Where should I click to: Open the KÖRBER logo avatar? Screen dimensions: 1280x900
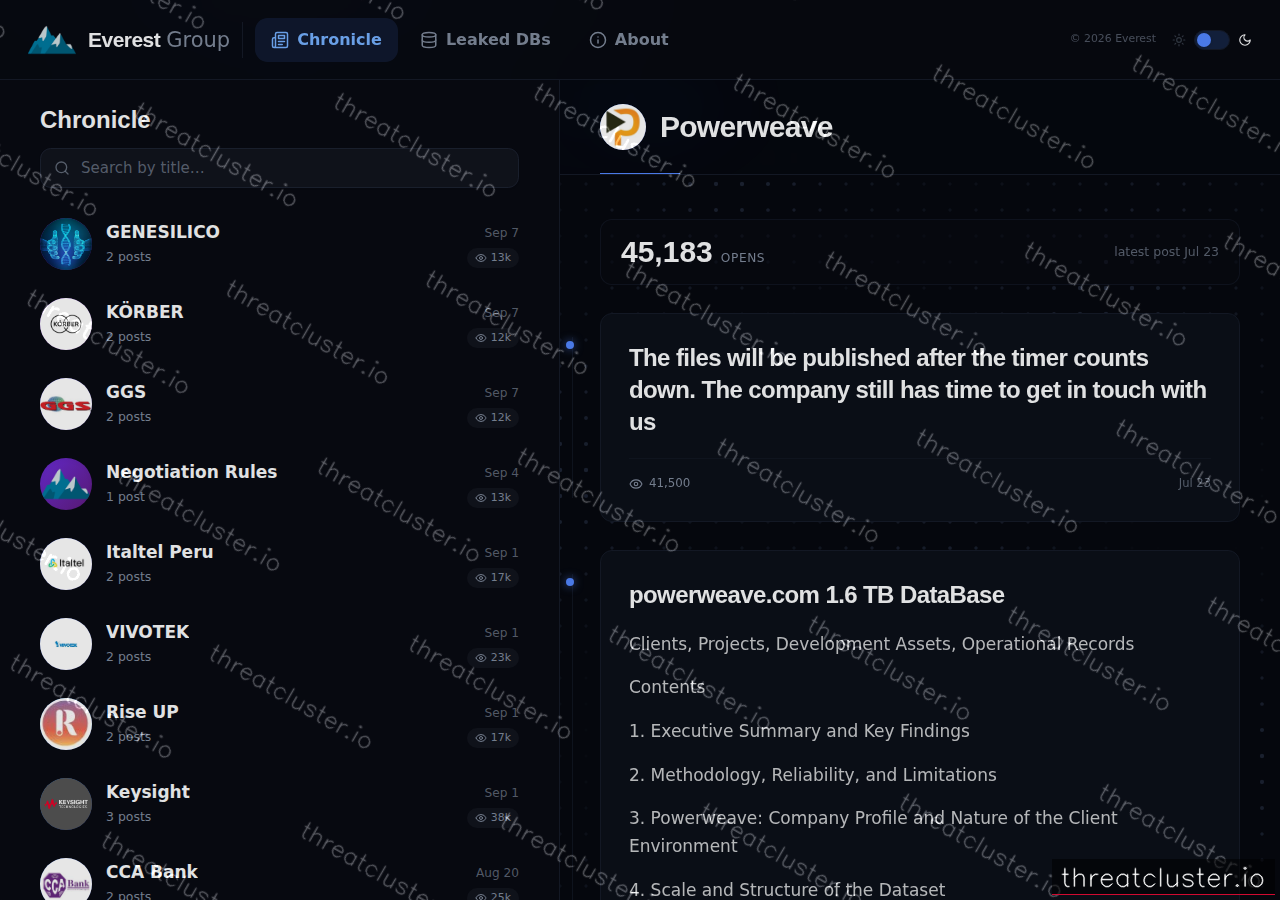point(66,324)
